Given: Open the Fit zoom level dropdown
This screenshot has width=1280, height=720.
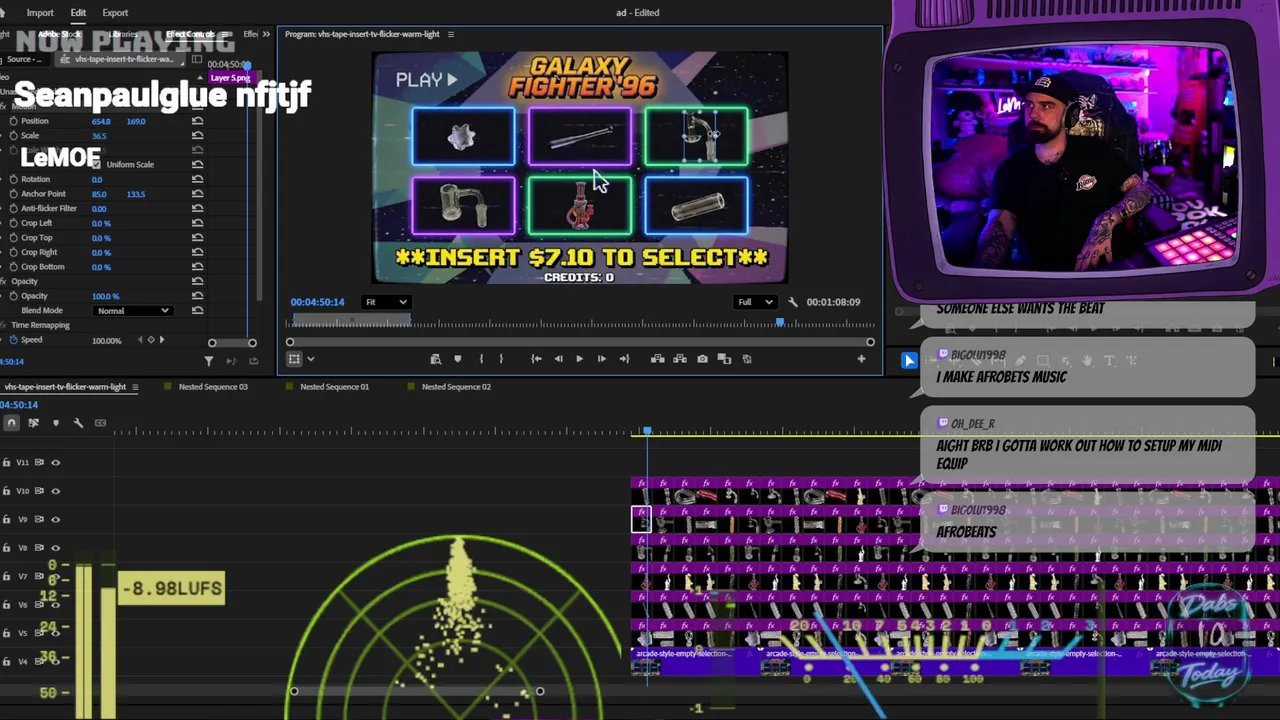Looking at the screenshot, I should point(386,302).
